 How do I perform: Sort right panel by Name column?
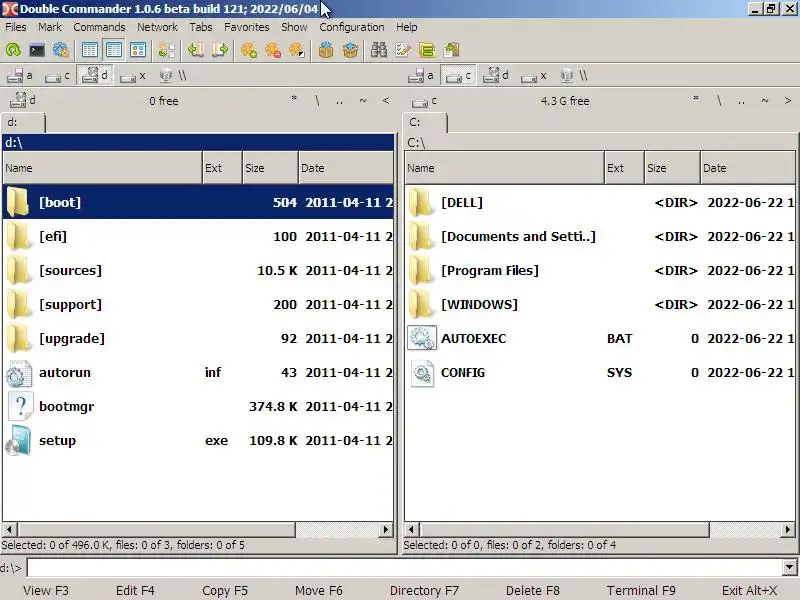click(x=504, y=168)
